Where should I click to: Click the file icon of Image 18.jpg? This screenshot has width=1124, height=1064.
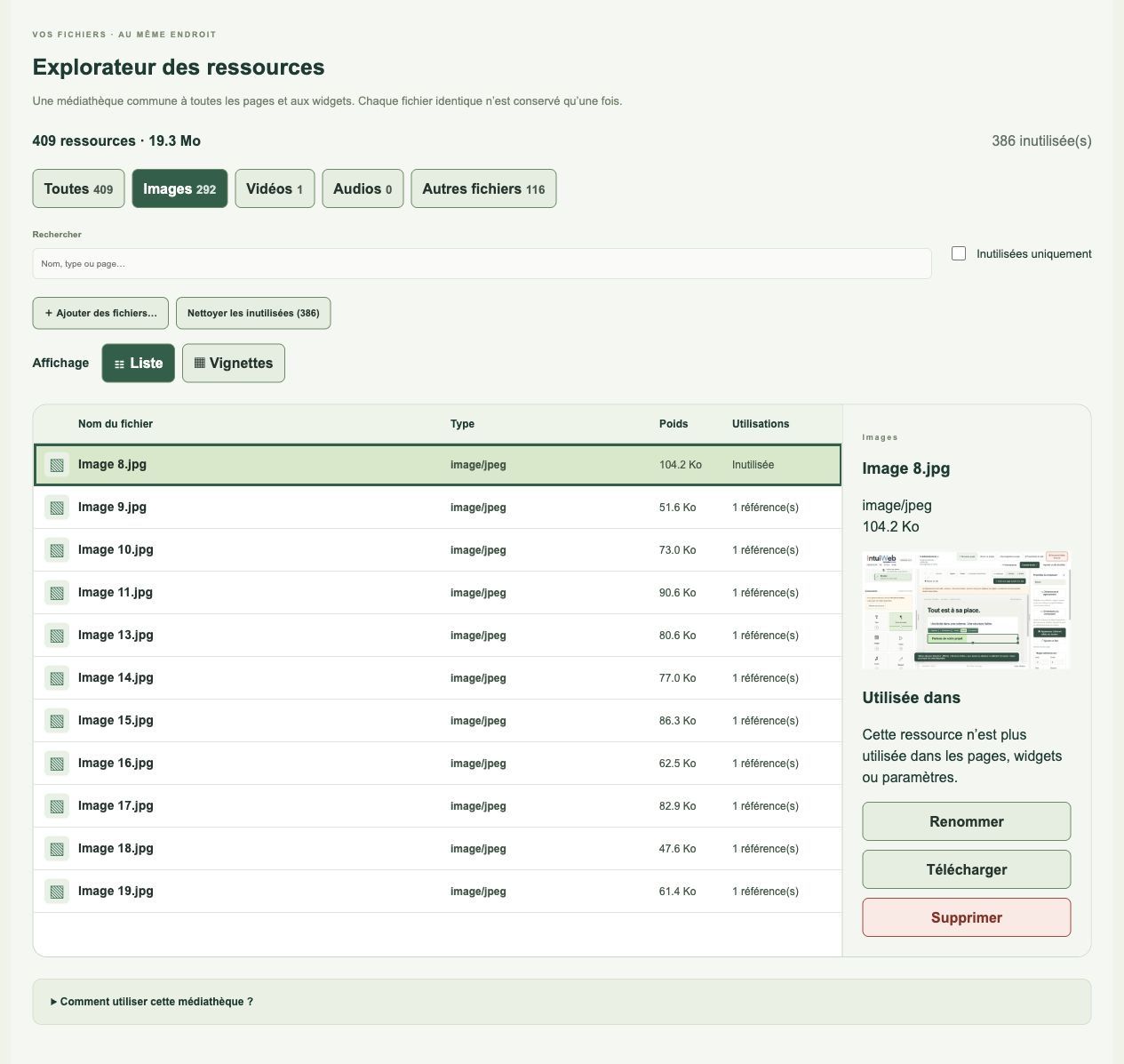click(57, 849)
